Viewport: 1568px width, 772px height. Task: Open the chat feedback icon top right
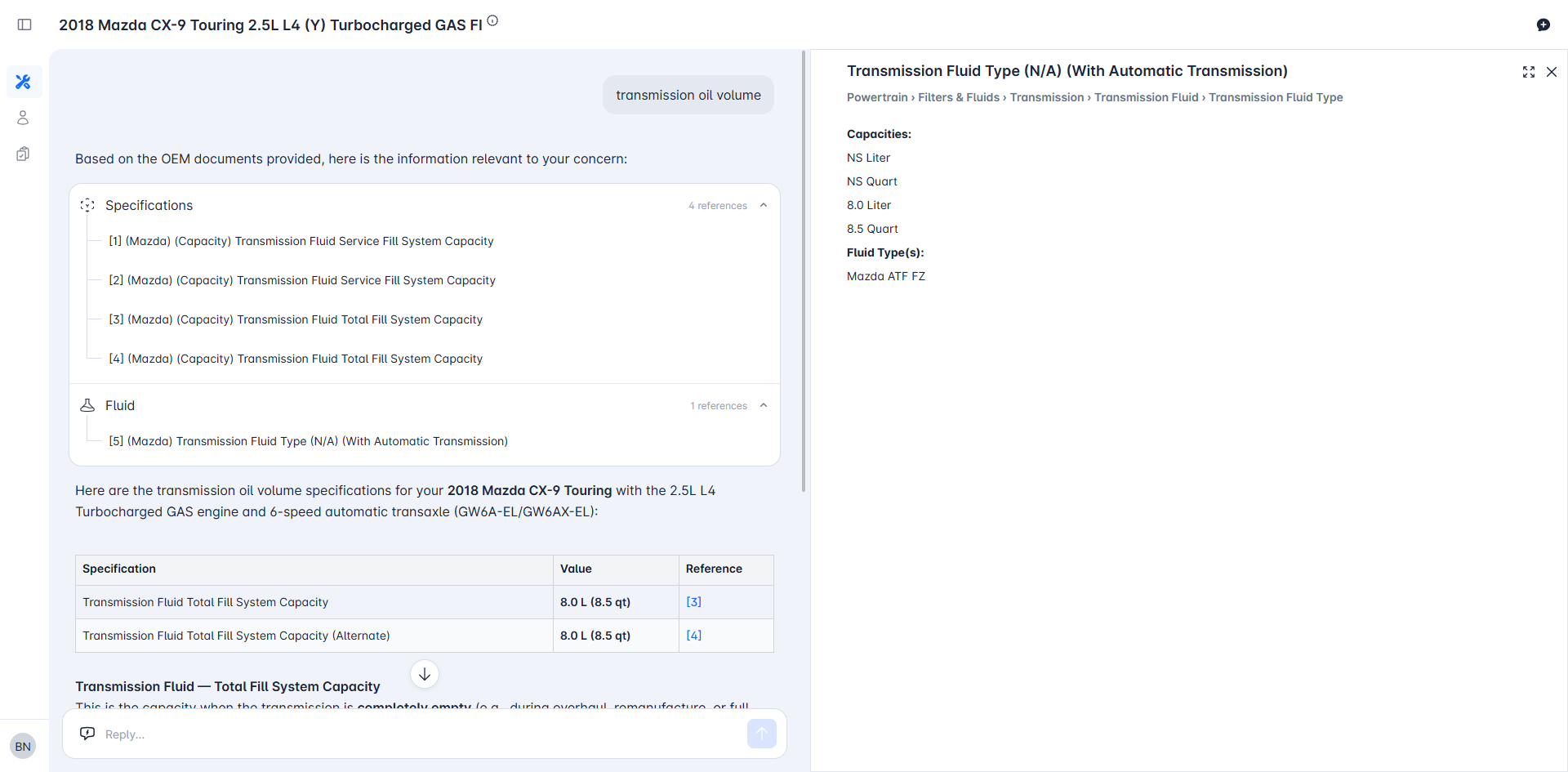point(1543,25)
